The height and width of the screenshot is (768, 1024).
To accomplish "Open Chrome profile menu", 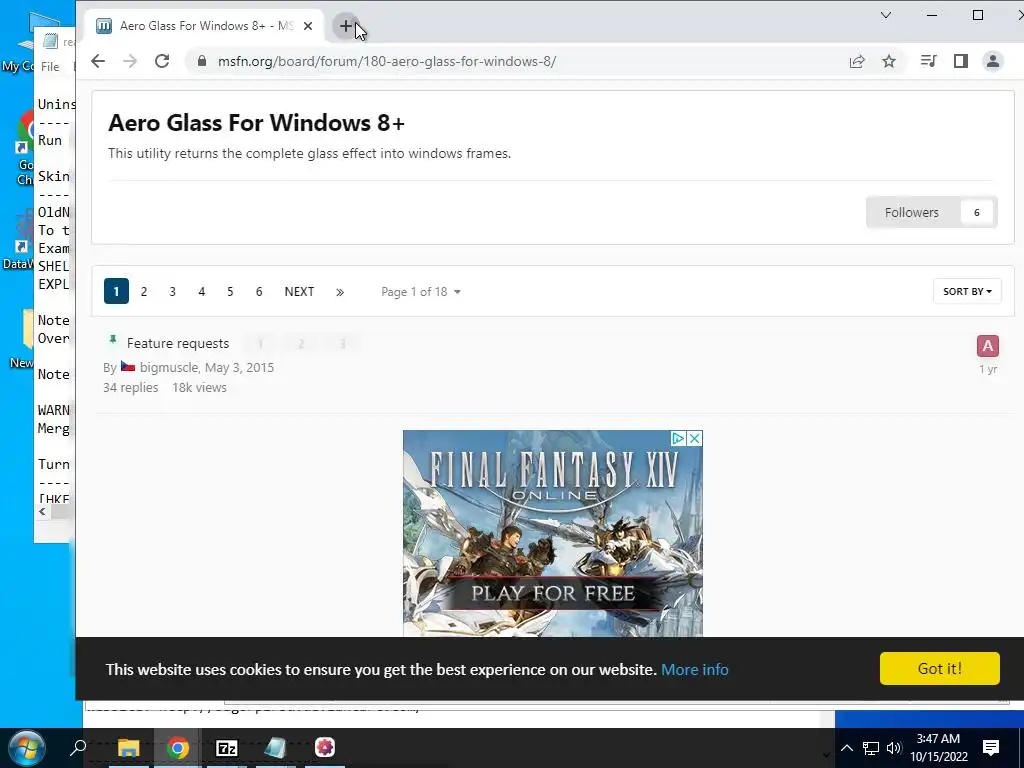I will click(x=993, y=61).
